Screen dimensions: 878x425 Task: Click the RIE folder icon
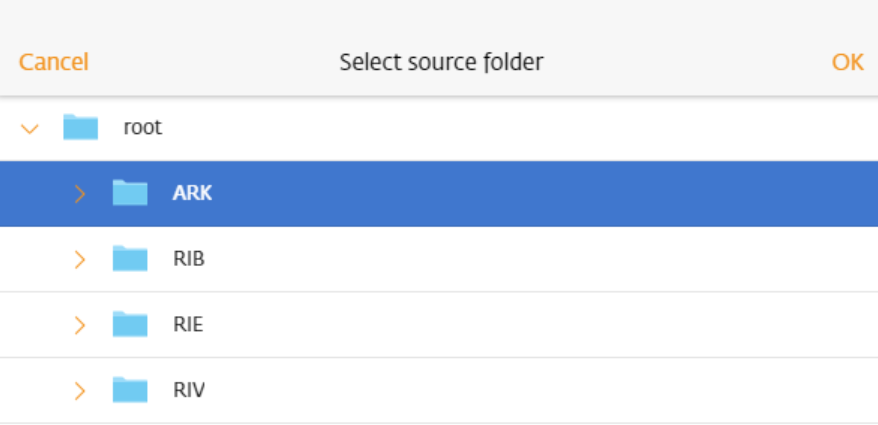pos(130,324)
